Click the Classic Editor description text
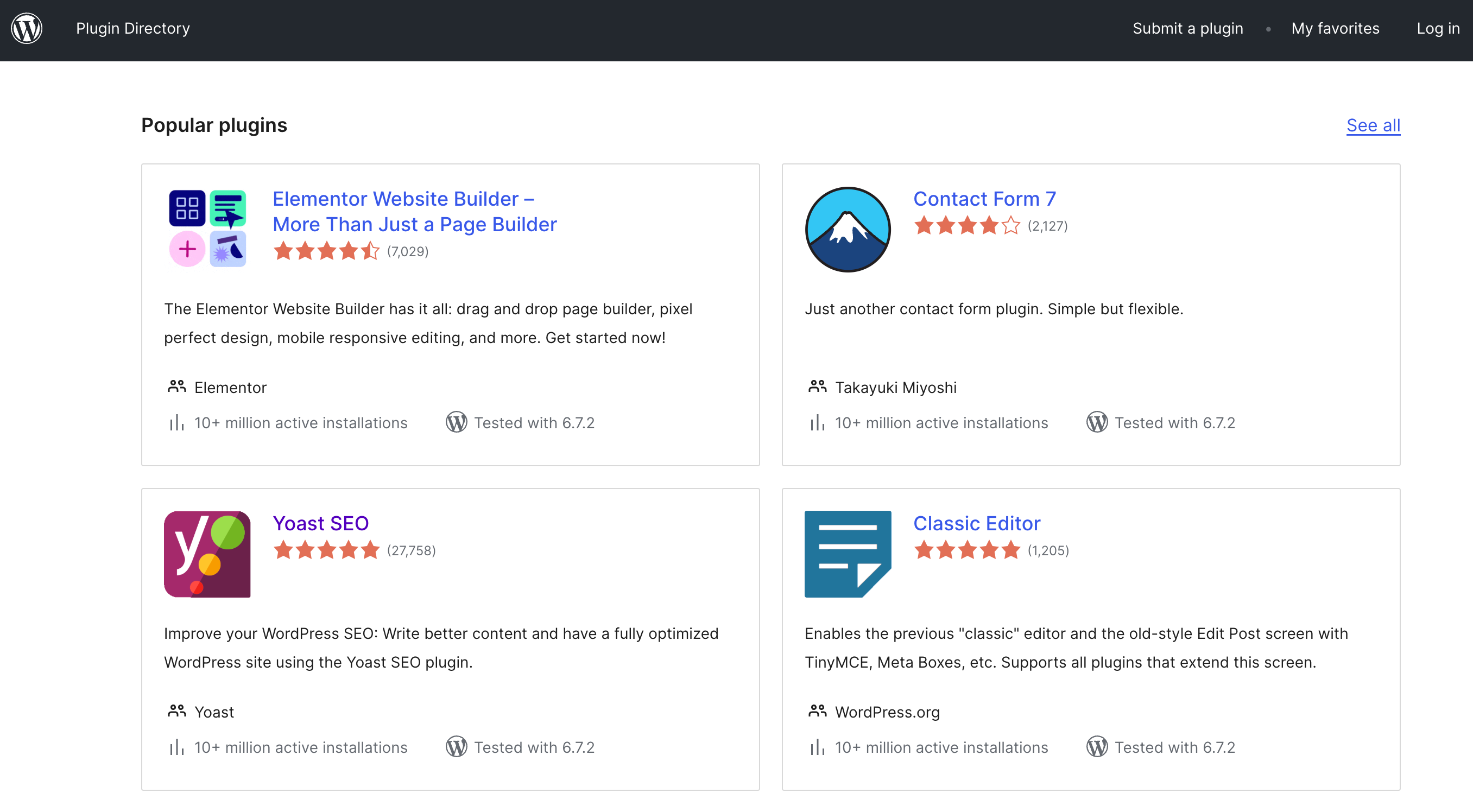This screenshot has width=1473, height=812. pos(1076,648)
